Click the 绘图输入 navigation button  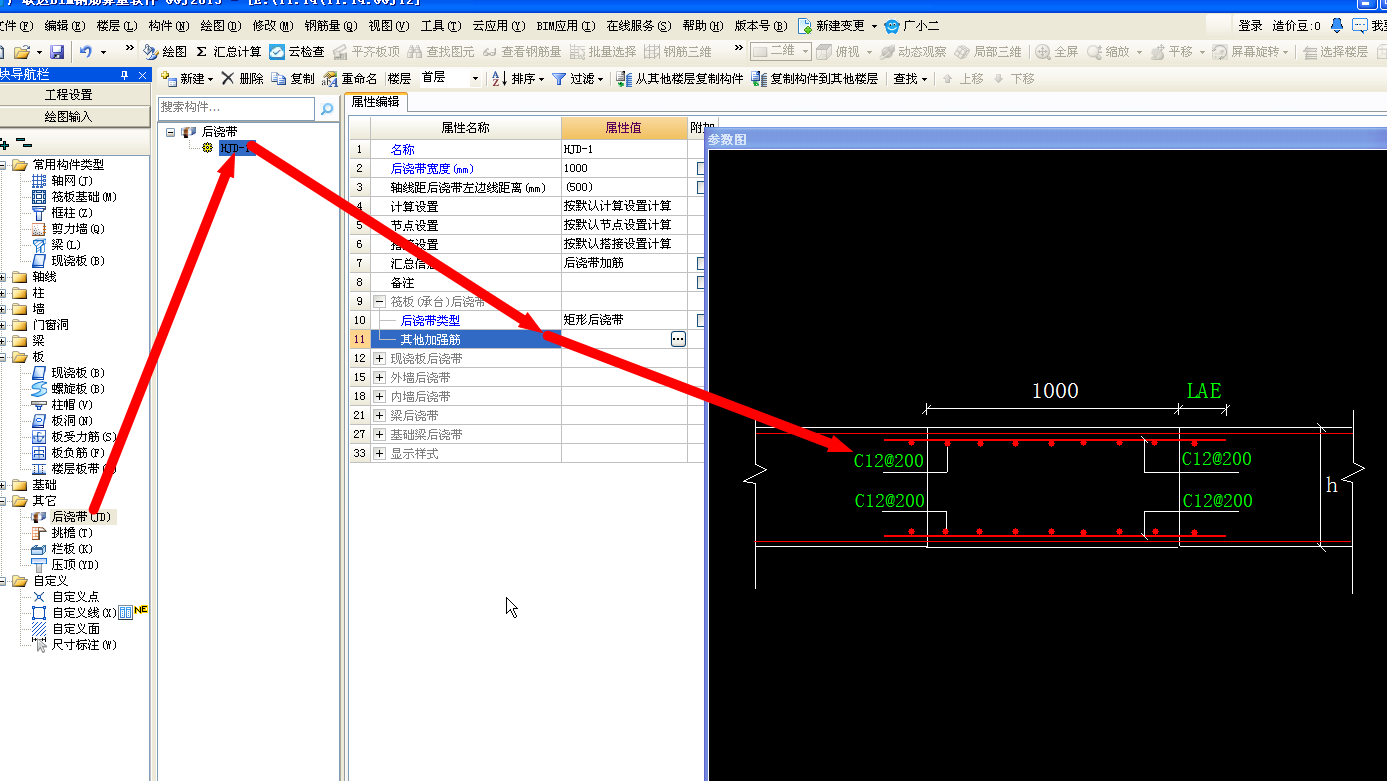[x=69, y=116]
